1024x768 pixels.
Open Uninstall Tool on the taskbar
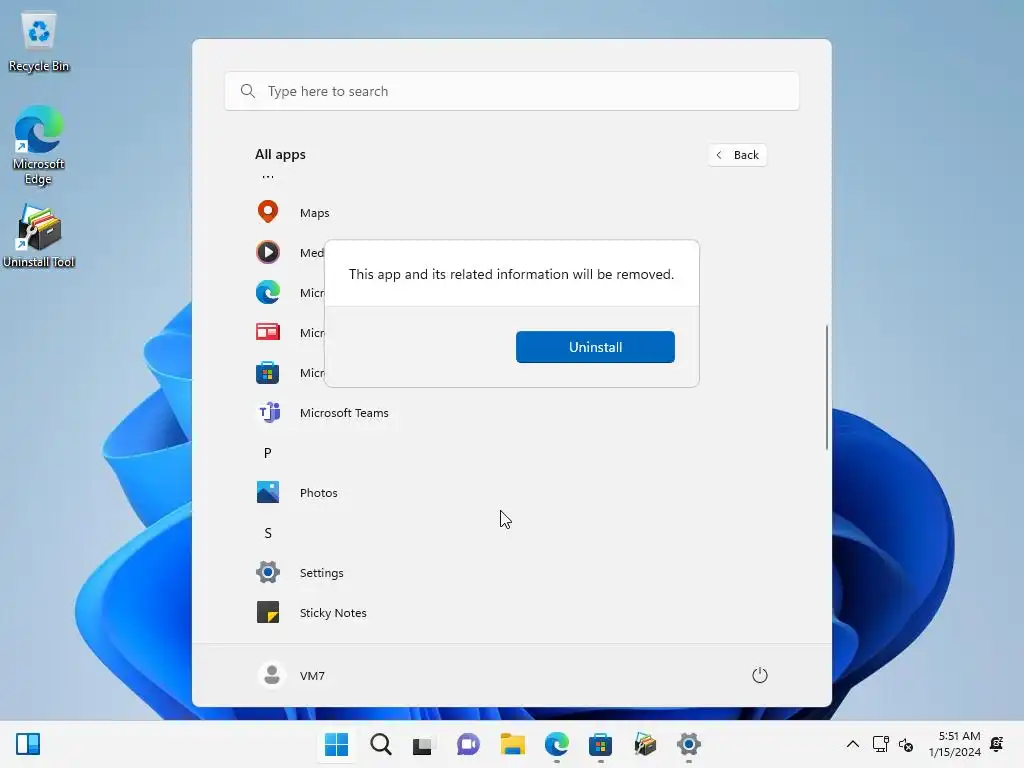(x=645, y=744)
